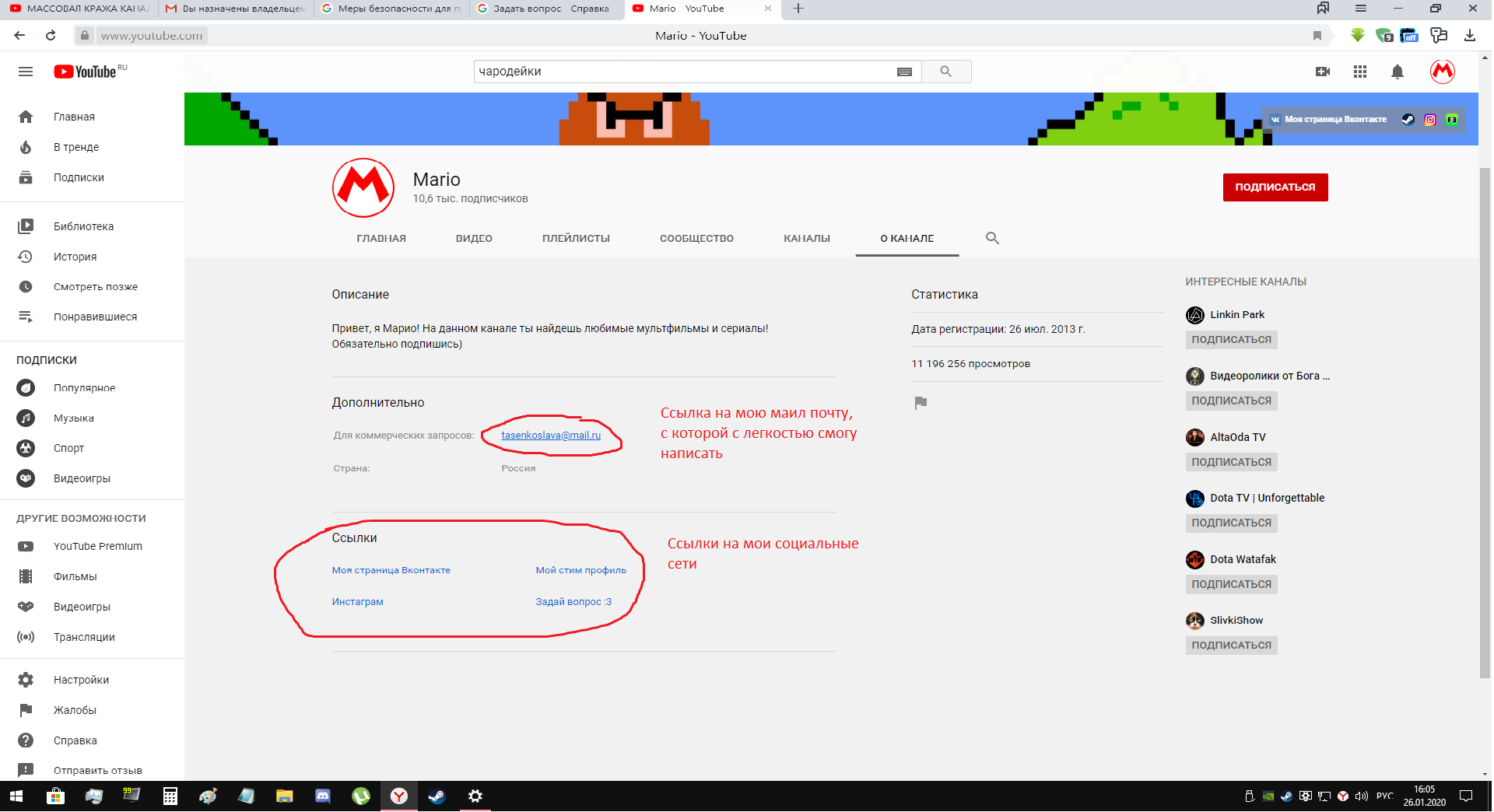Image resolution: width=1494 pixels, height=812 pixels.
Task: Open the Linkin Park channel avatar
Action: 1195,315
